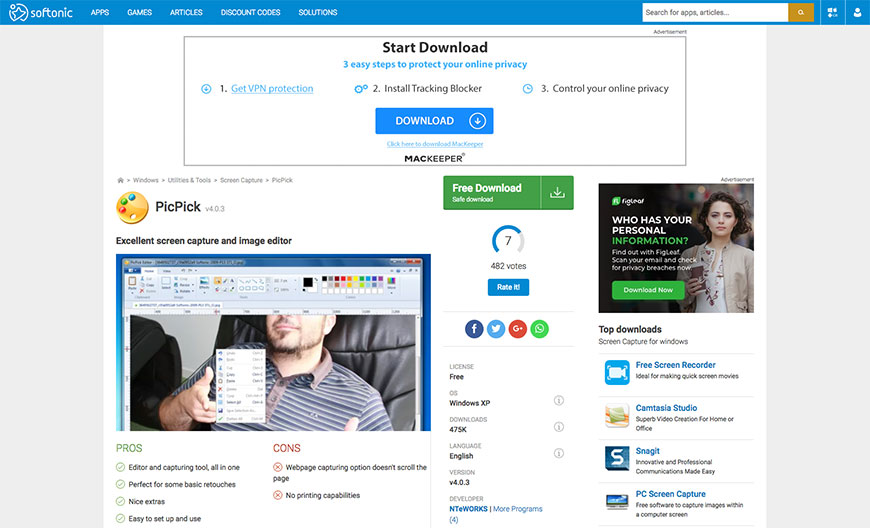This screenshot has height=528, width=870.
Task: Open Camtasia Studio from Top downloads
Action: click(x=666, y=408)
